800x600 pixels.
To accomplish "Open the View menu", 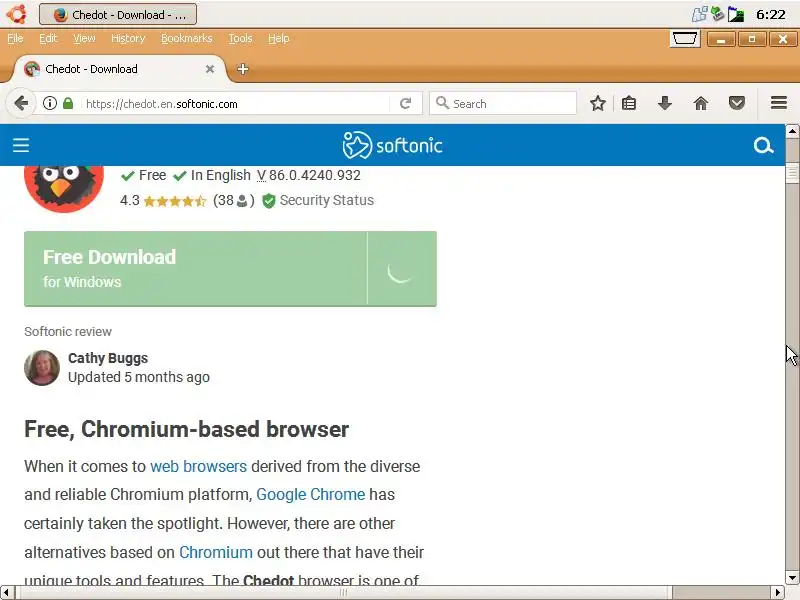I will pos(84,38).
